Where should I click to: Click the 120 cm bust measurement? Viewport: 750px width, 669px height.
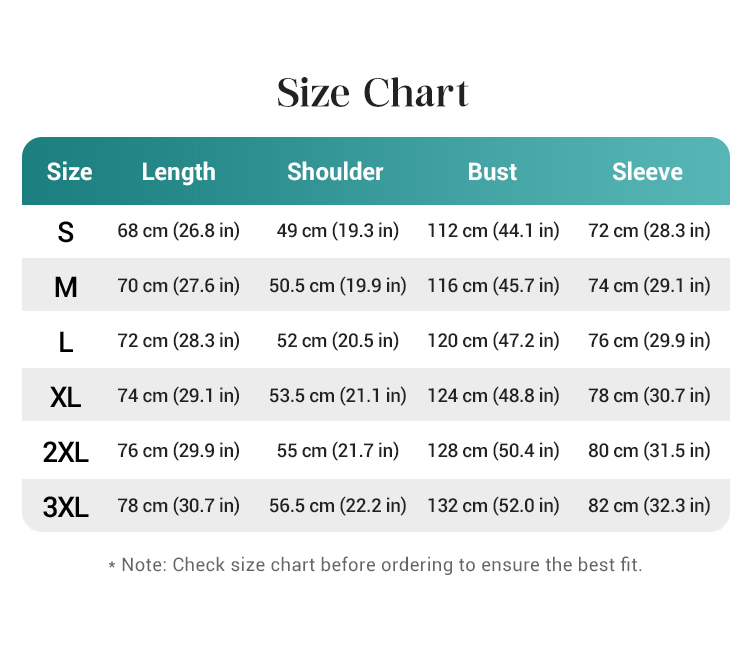coord(493,341)
